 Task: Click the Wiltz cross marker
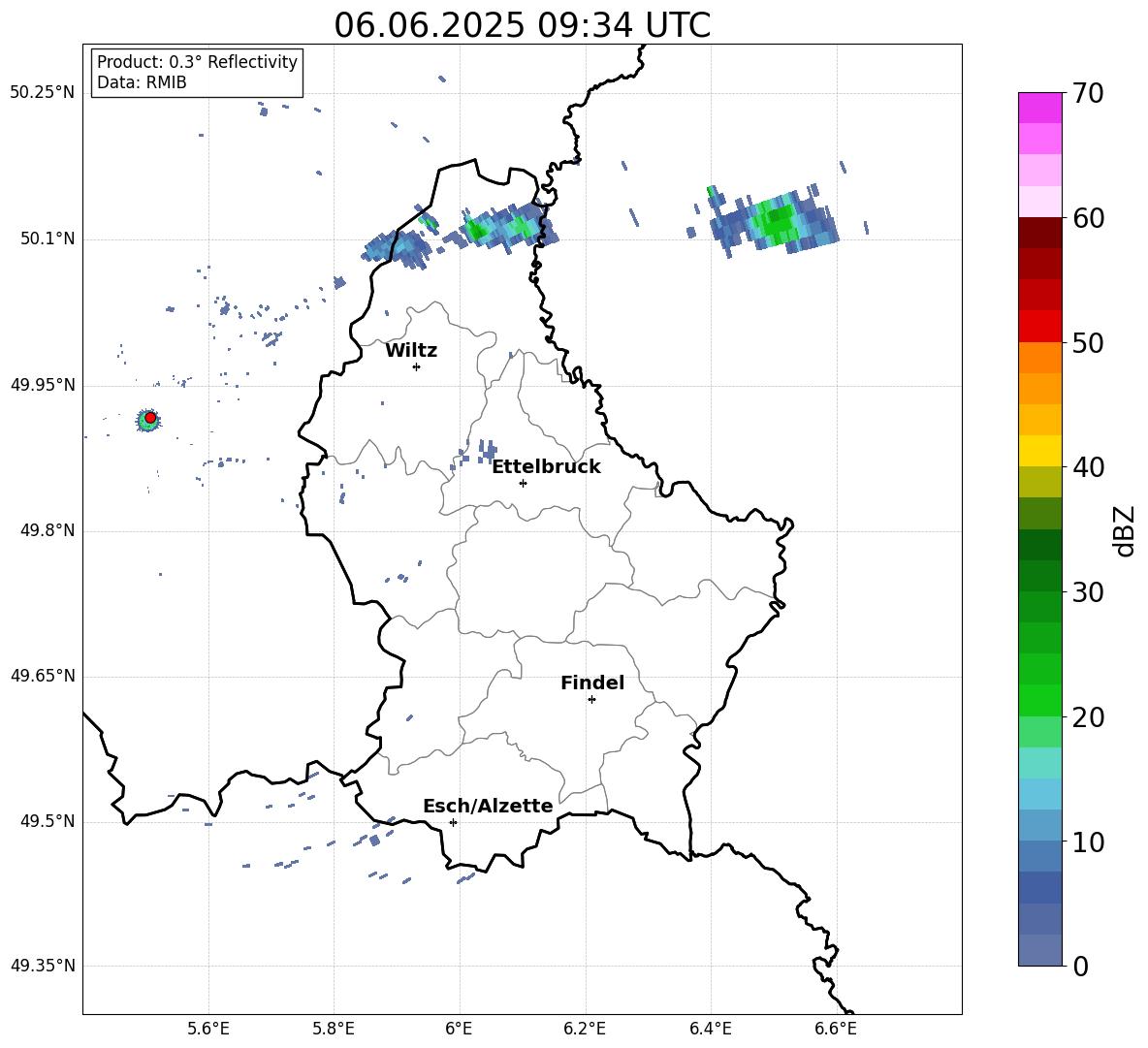[x=416, y=366]
